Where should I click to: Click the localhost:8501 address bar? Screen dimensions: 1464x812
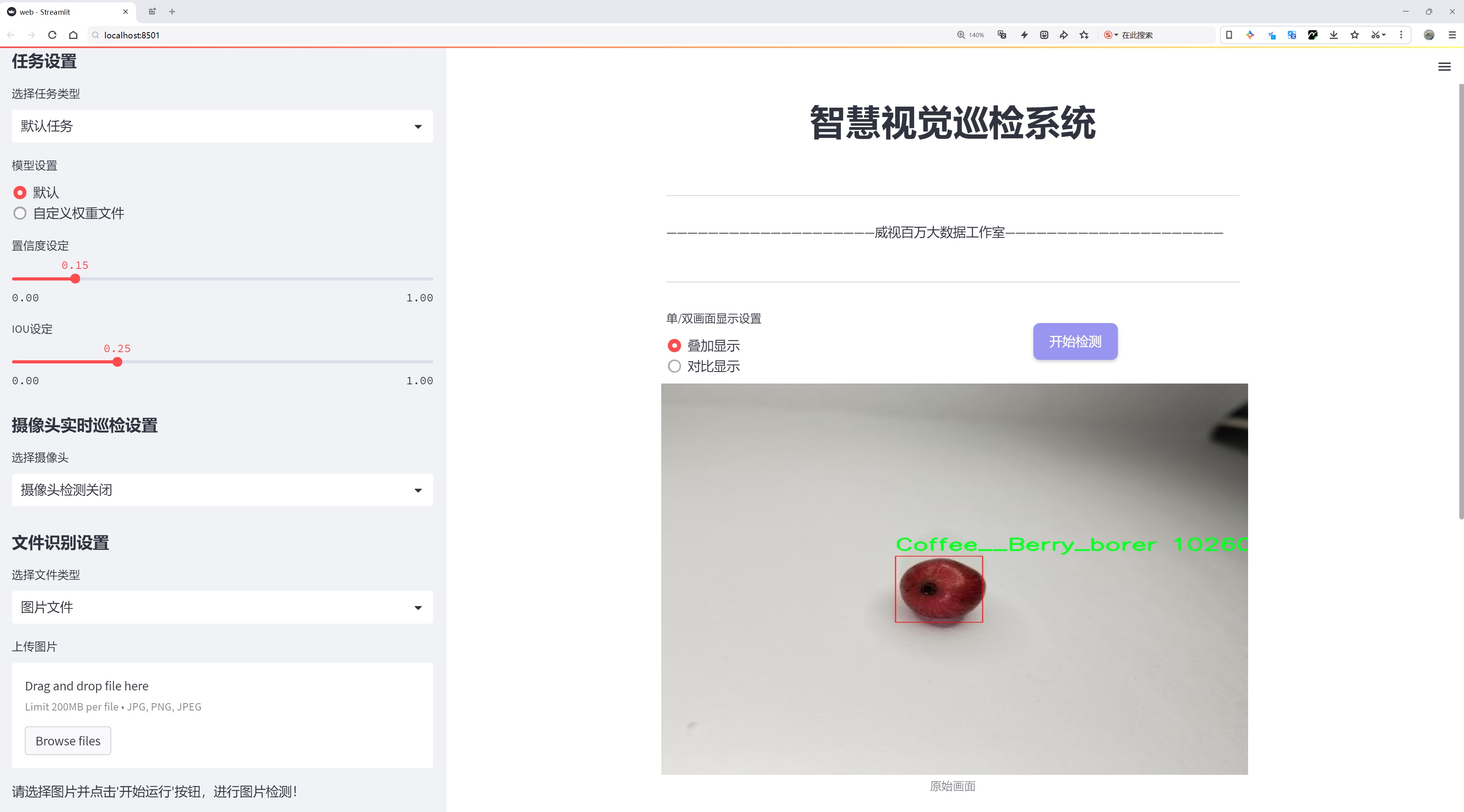tap(512, 34)
